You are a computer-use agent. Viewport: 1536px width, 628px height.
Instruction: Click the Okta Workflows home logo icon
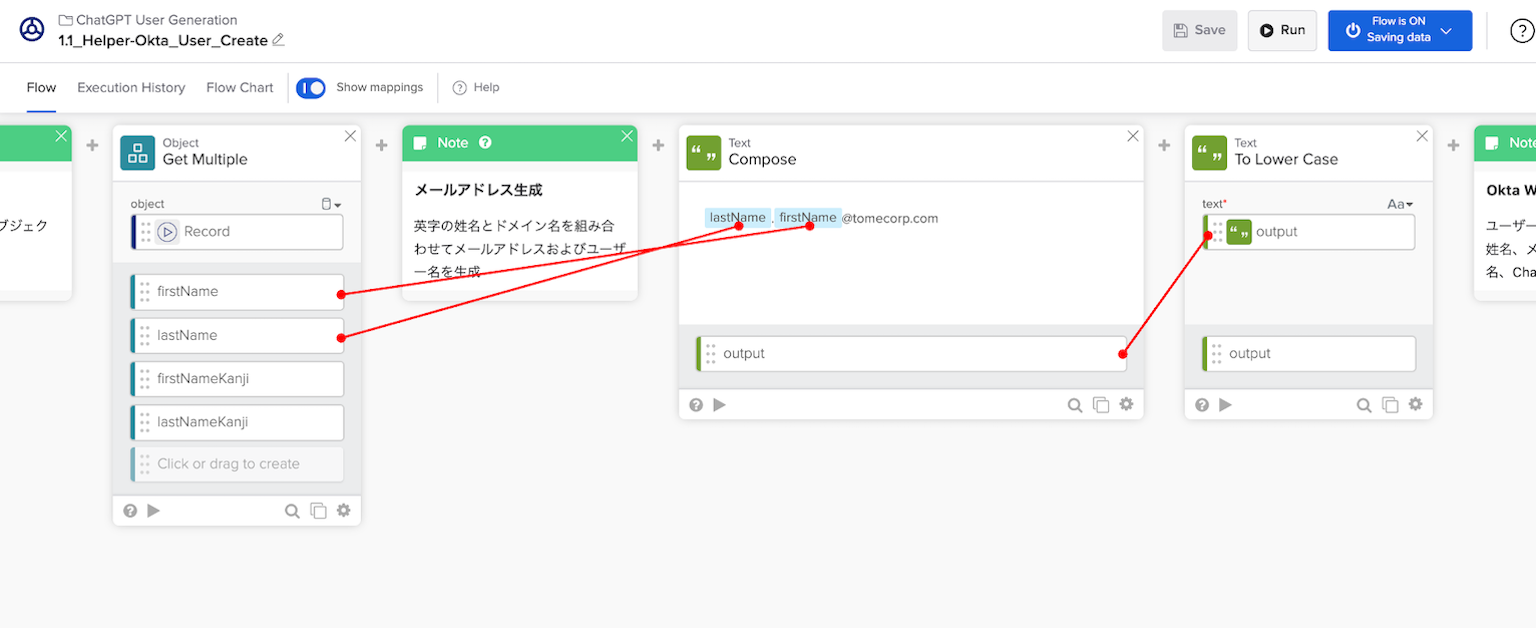[32, 30]
